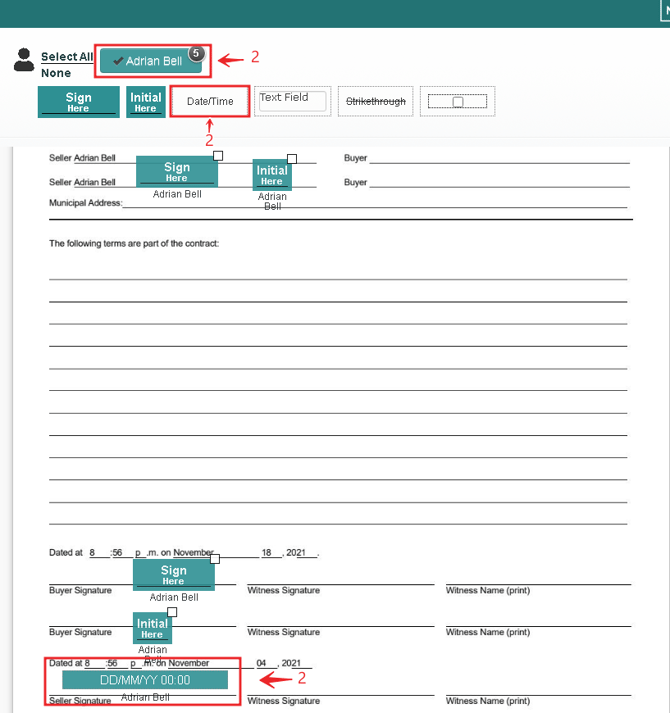This screenshot has width=670, height=713.
Task: Click the person icon beside Select All
Action: coord(24,60)
